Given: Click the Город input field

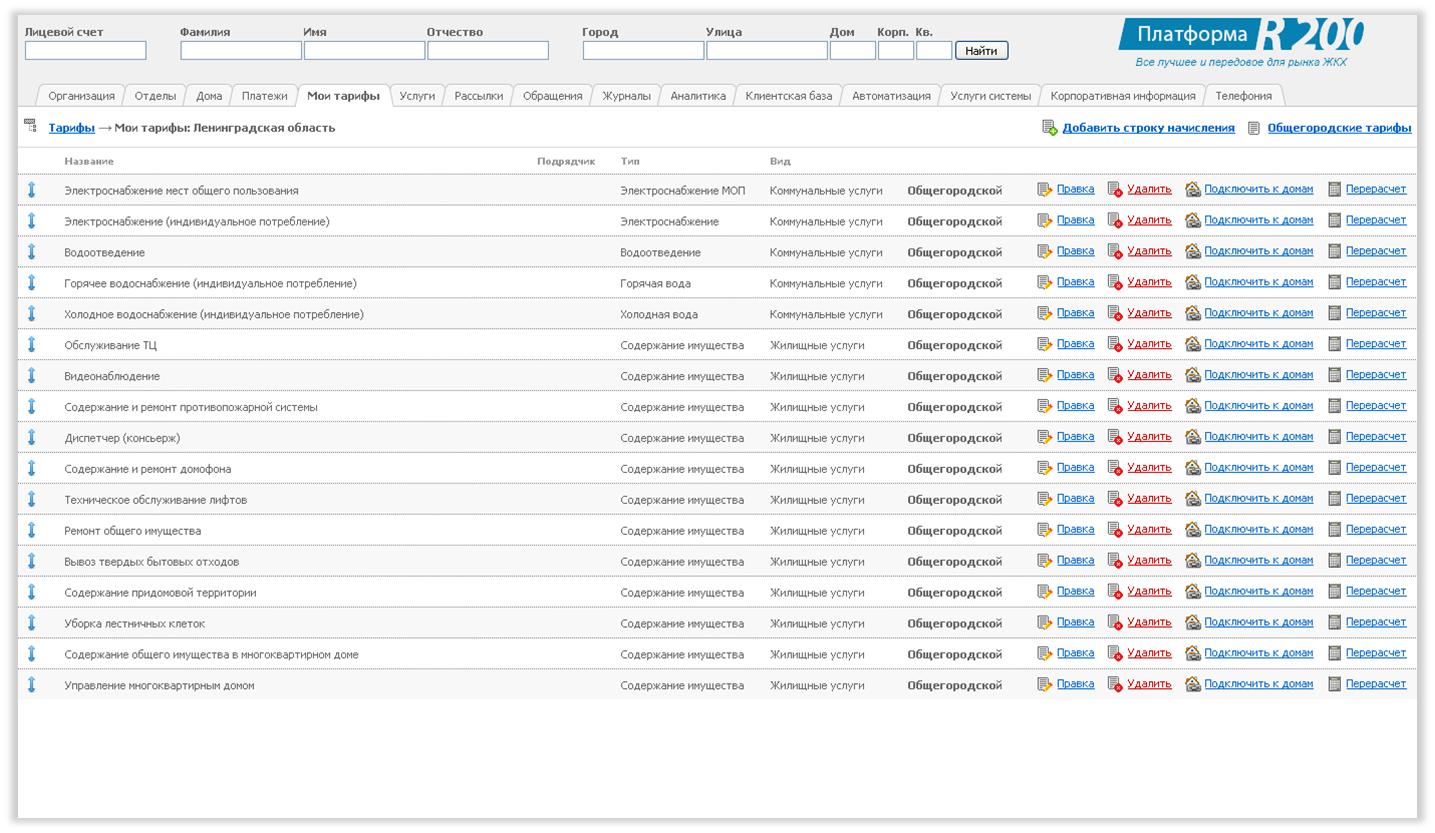Looking at the screenshot, I should 644,50.
